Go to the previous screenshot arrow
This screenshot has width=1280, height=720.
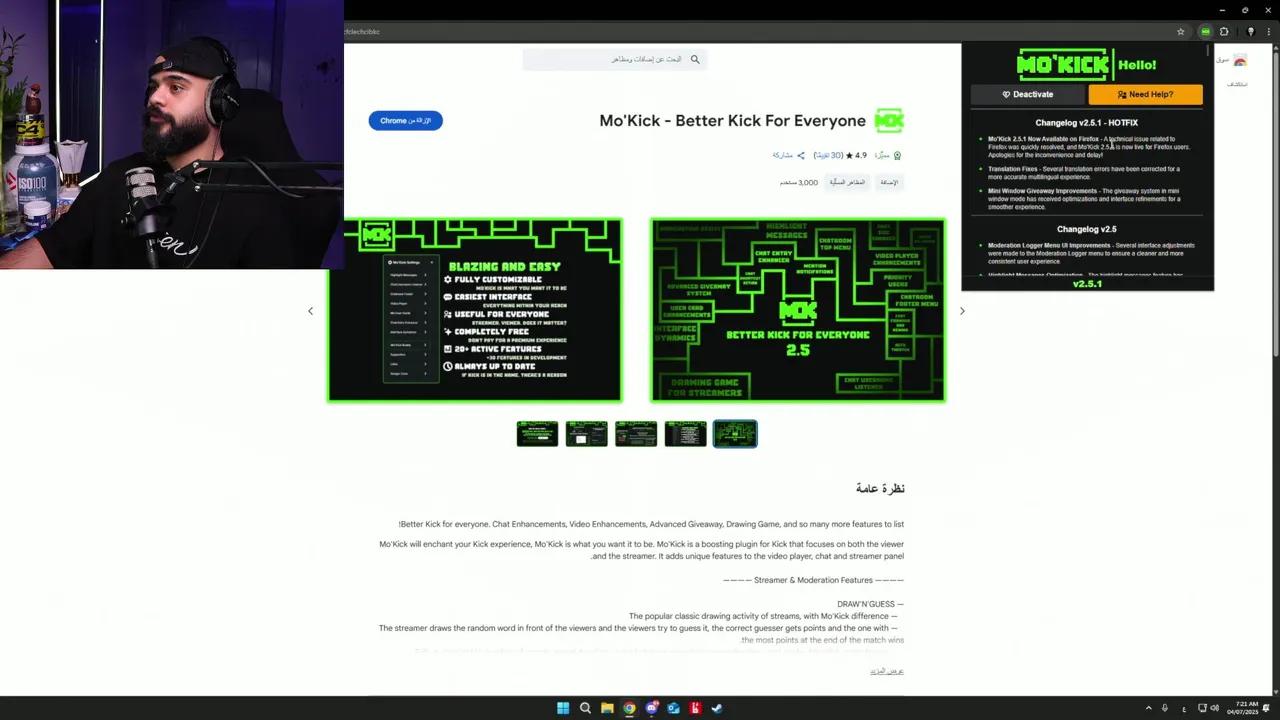pos(310,311)
